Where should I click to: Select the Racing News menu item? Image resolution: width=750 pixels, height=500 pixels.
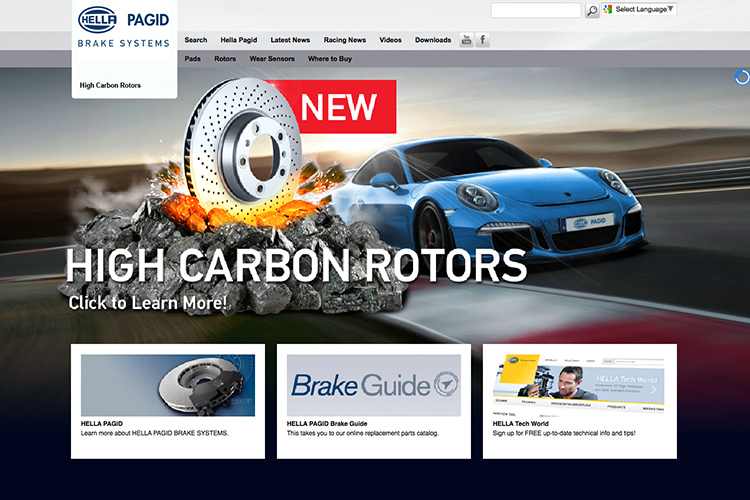344,40
